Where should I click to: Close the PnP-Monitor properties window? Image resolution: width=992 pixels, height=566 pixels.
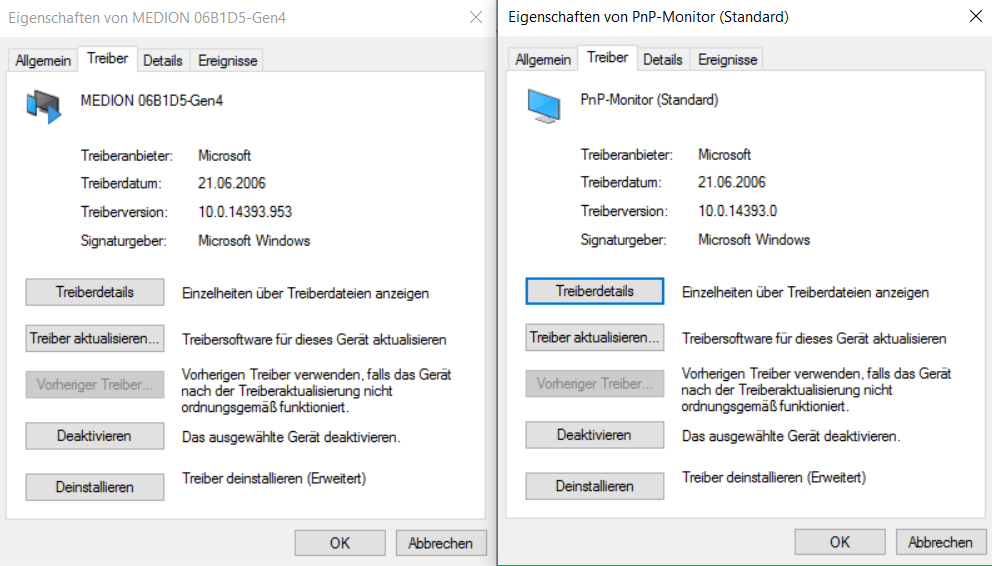pyautogui.click(x=975, y=17)
